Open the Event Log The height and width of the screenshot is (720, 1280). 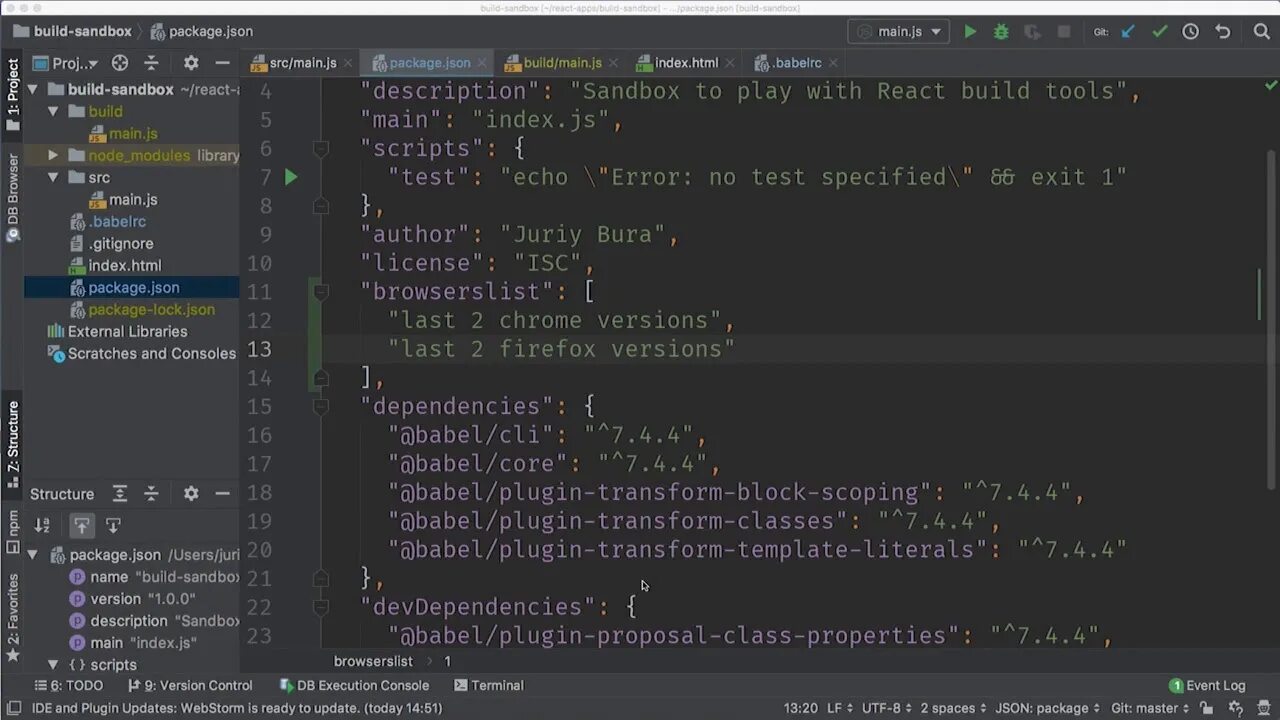point(1207,686)
